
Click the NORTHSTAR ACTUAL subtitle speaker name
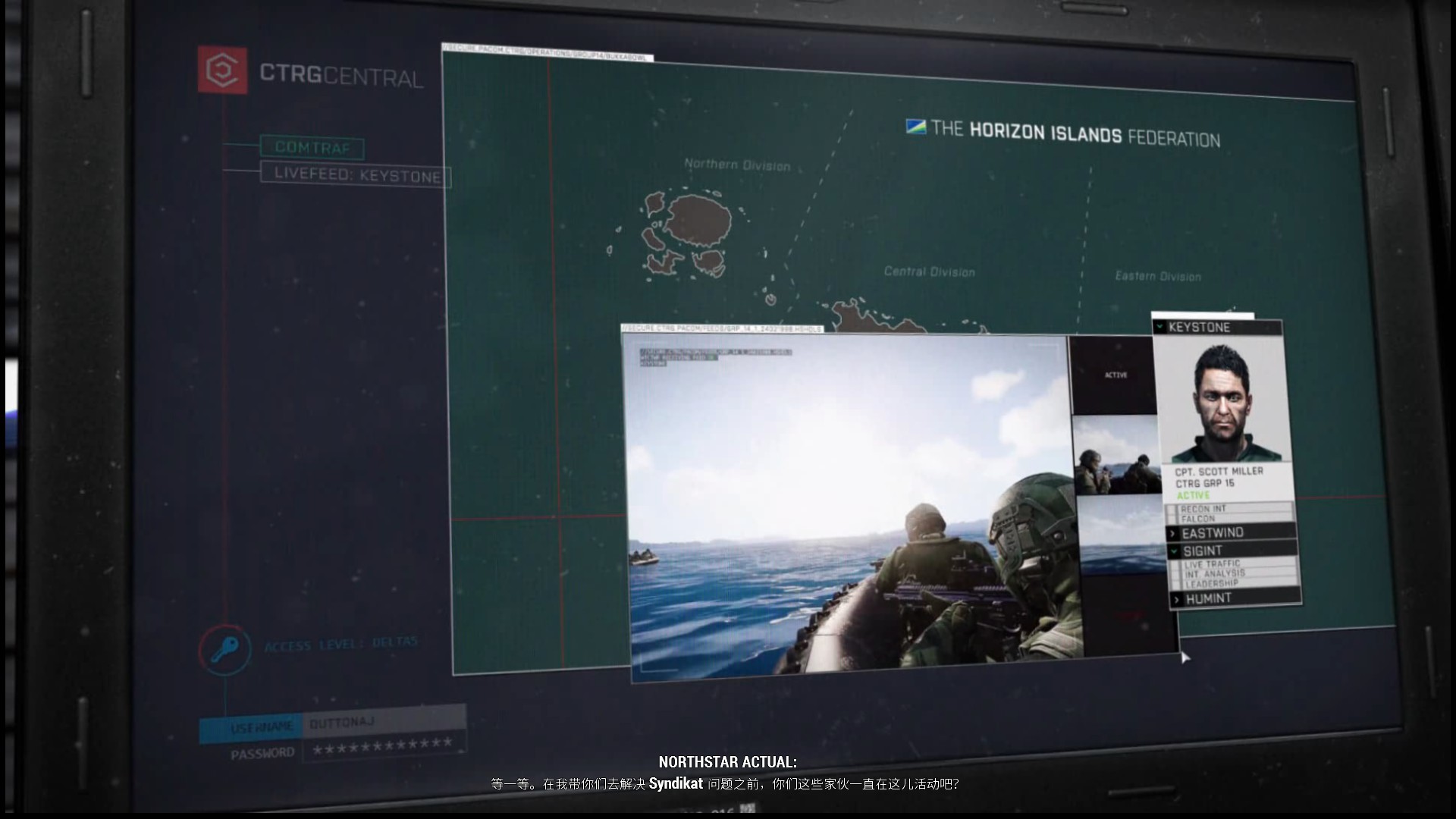(x=727, y=762)
